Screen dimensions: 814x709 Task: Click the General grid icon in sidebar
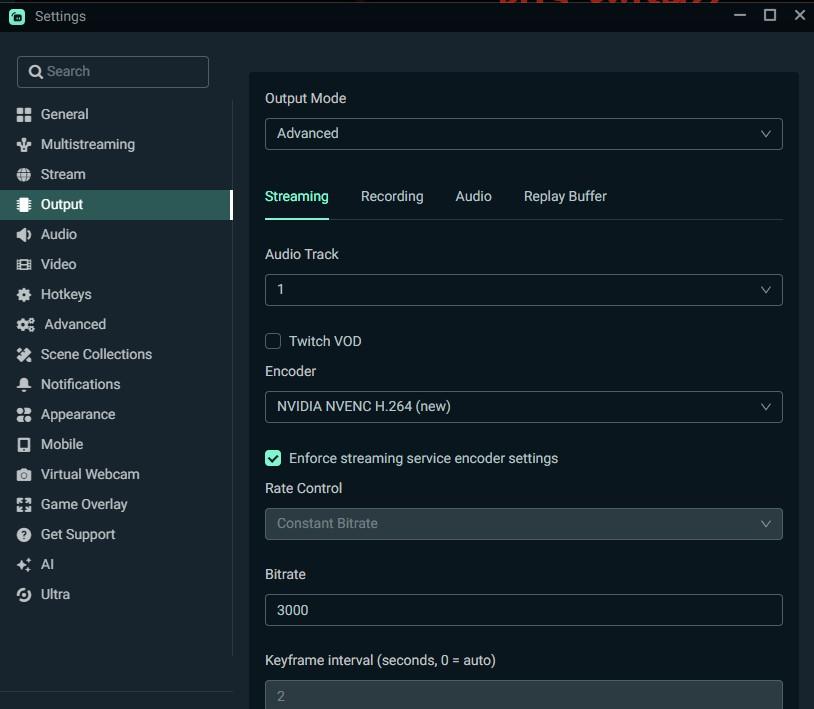tap(24, 115)
